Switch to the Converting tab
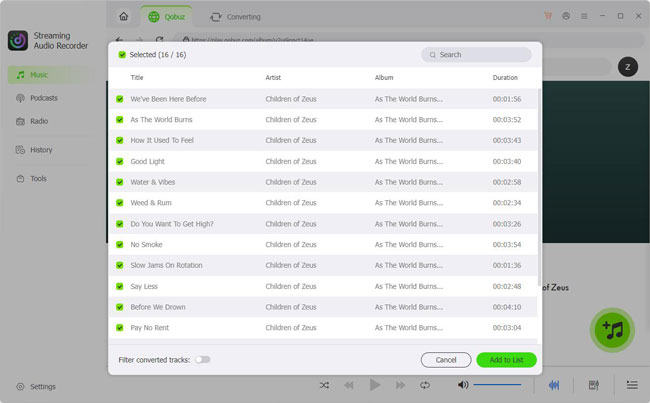 (235, 17)
